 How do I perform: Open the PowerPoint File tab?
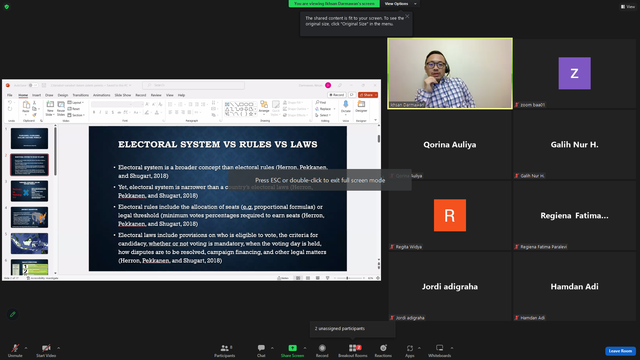coord(9,95)
